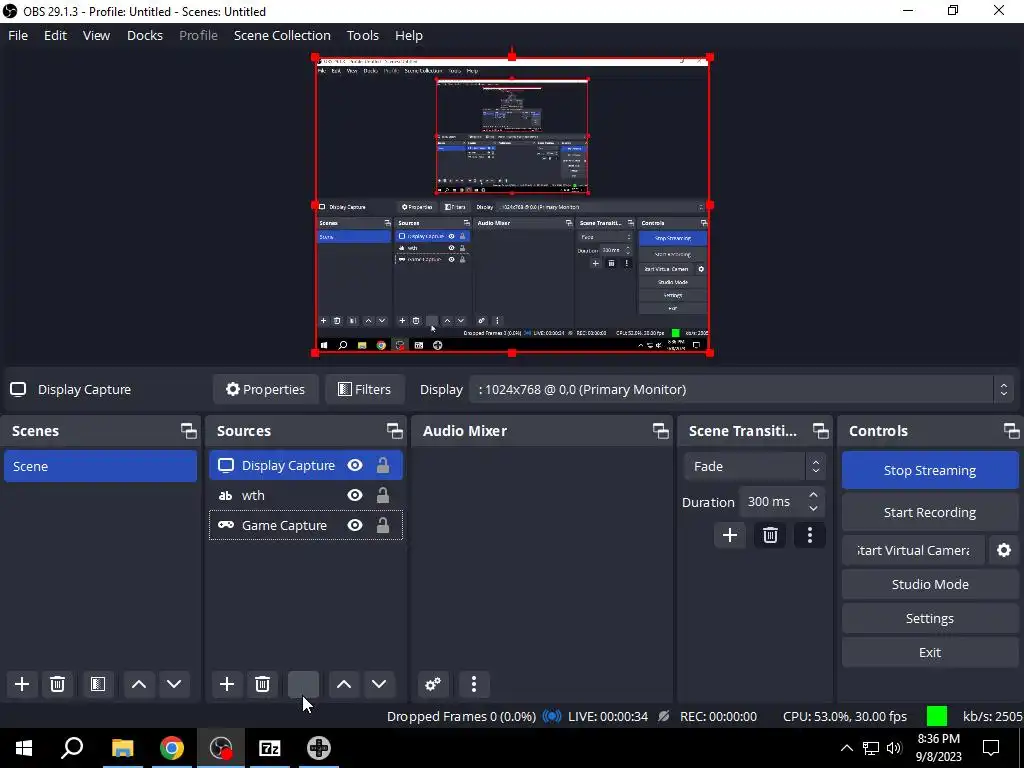The height and width of the screenshot is (768, 1024).
Task: Enter Studio Mode
Action: tap(930, 584)
